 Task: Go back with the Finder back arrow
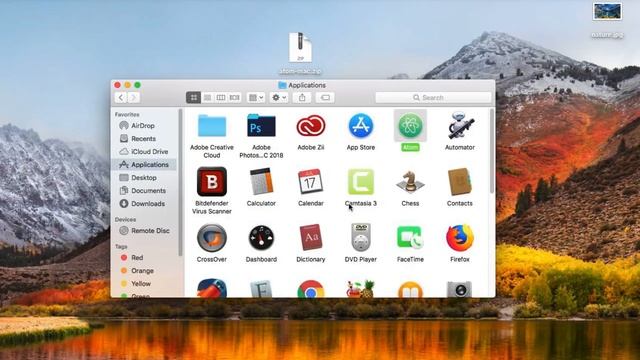click(121, 98)
